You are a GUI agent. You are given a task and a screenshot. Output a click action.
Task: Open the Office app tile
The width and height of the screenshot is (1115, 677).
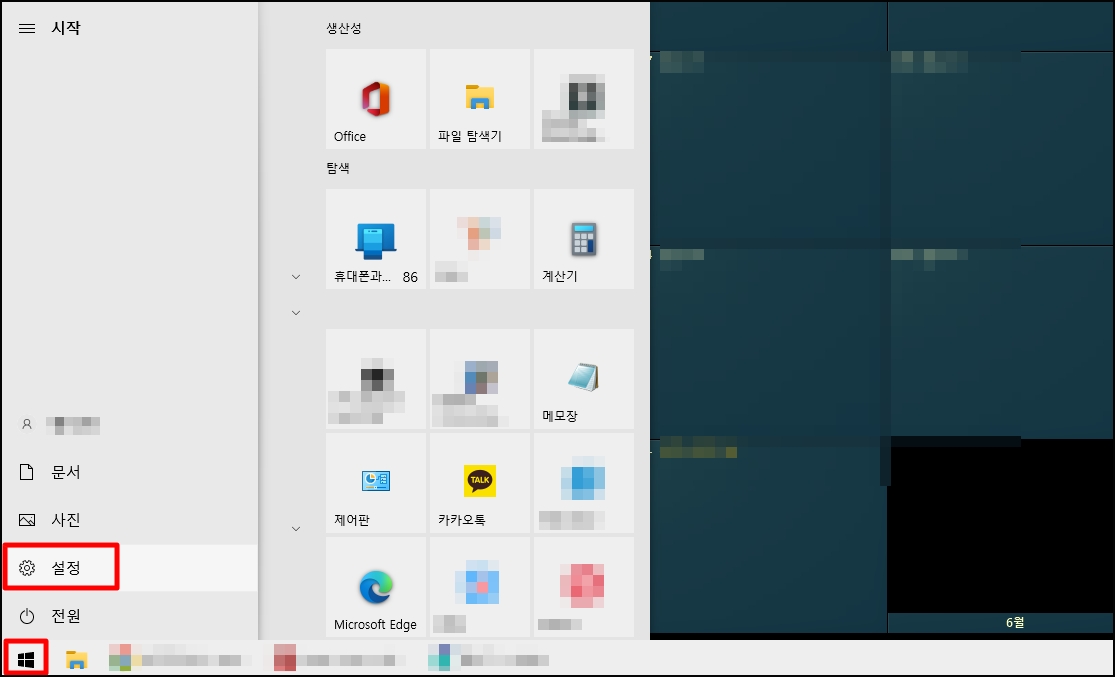pyautogui.click(x=375, y=98)
